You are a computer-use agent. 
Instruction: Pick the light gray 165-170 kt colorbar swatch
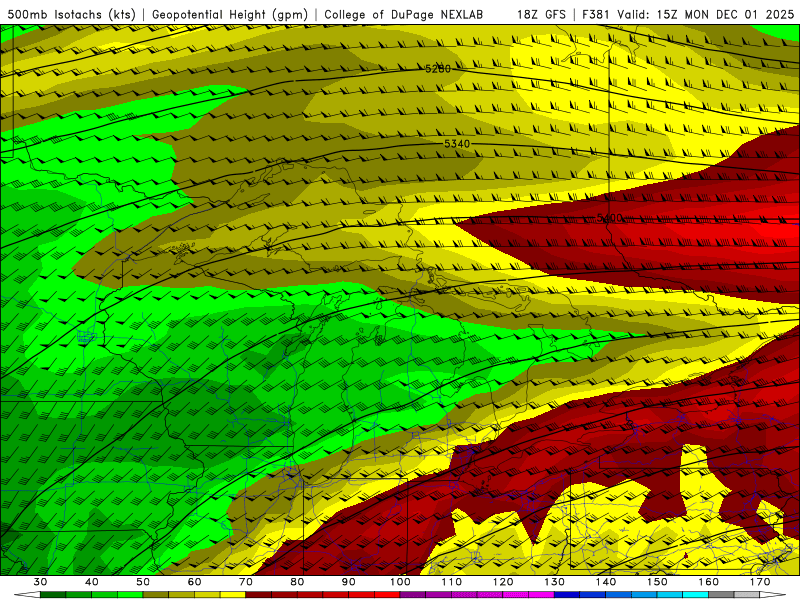click(x=747, y=595)
